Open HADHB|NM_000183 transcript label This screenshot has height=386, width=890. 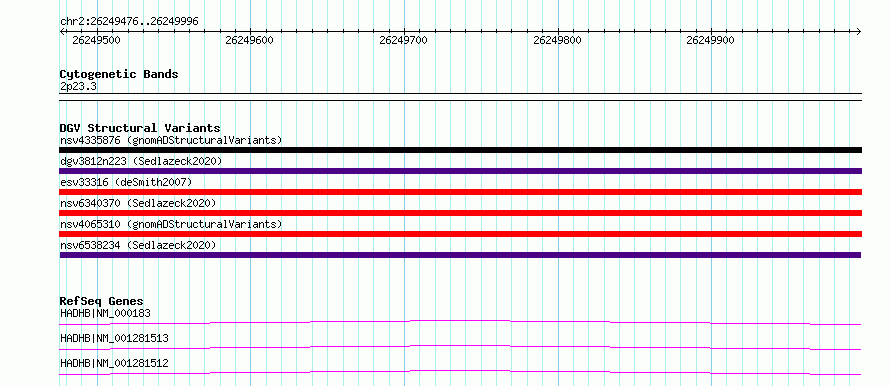click(105, 313)
